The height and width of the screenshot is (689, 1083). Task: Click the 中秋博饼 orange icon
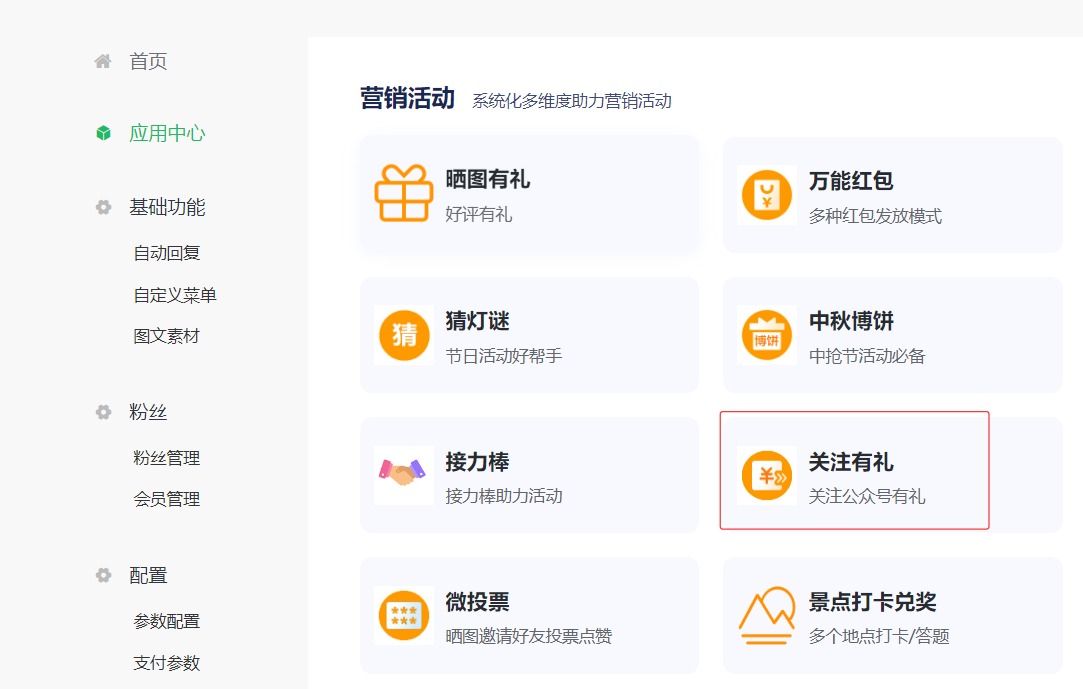767,335
